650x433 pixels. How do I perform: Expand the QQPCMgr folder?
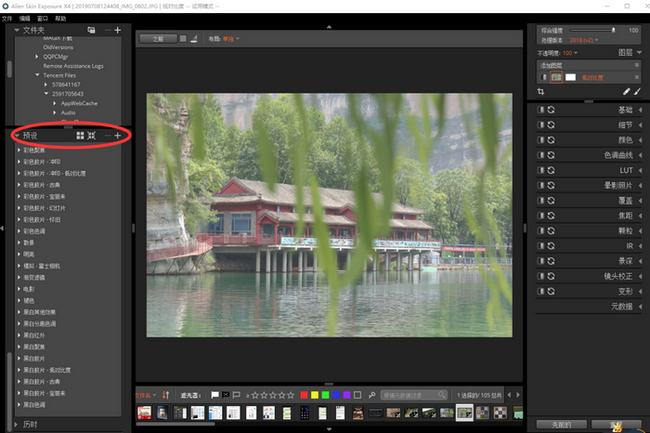point(37,56)
